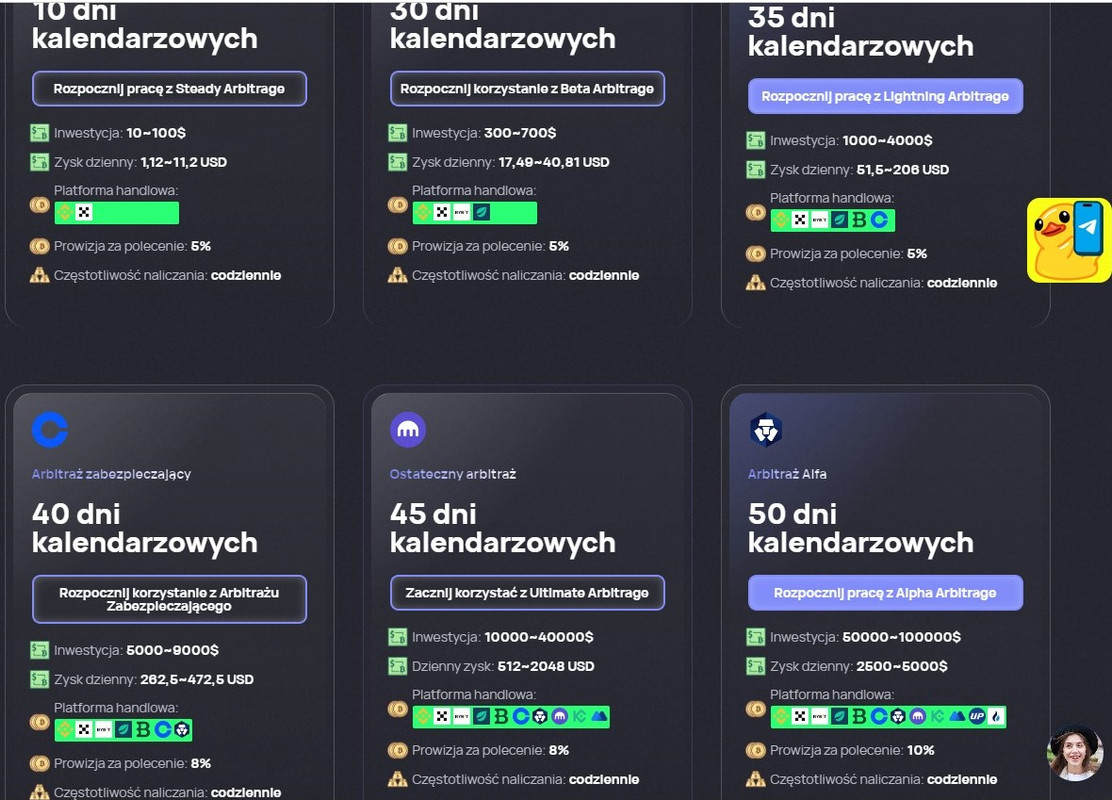Click the Ostateczny arbitraż title
This screenshot has width=1112, height=800.
click(x=453, y=474)
